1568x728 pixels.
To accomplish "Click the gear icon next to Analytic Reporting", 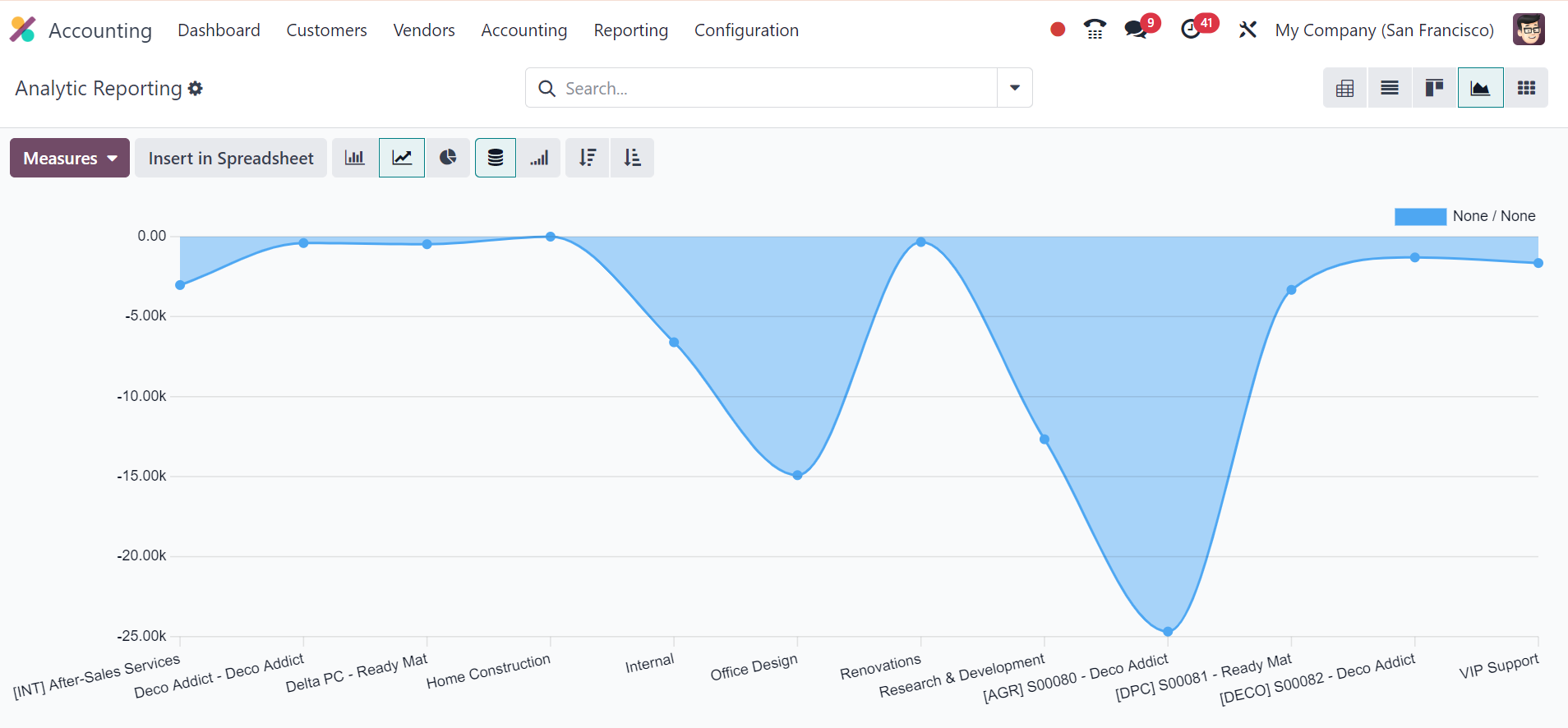I will pyautogui.click(x=195, y=88).
